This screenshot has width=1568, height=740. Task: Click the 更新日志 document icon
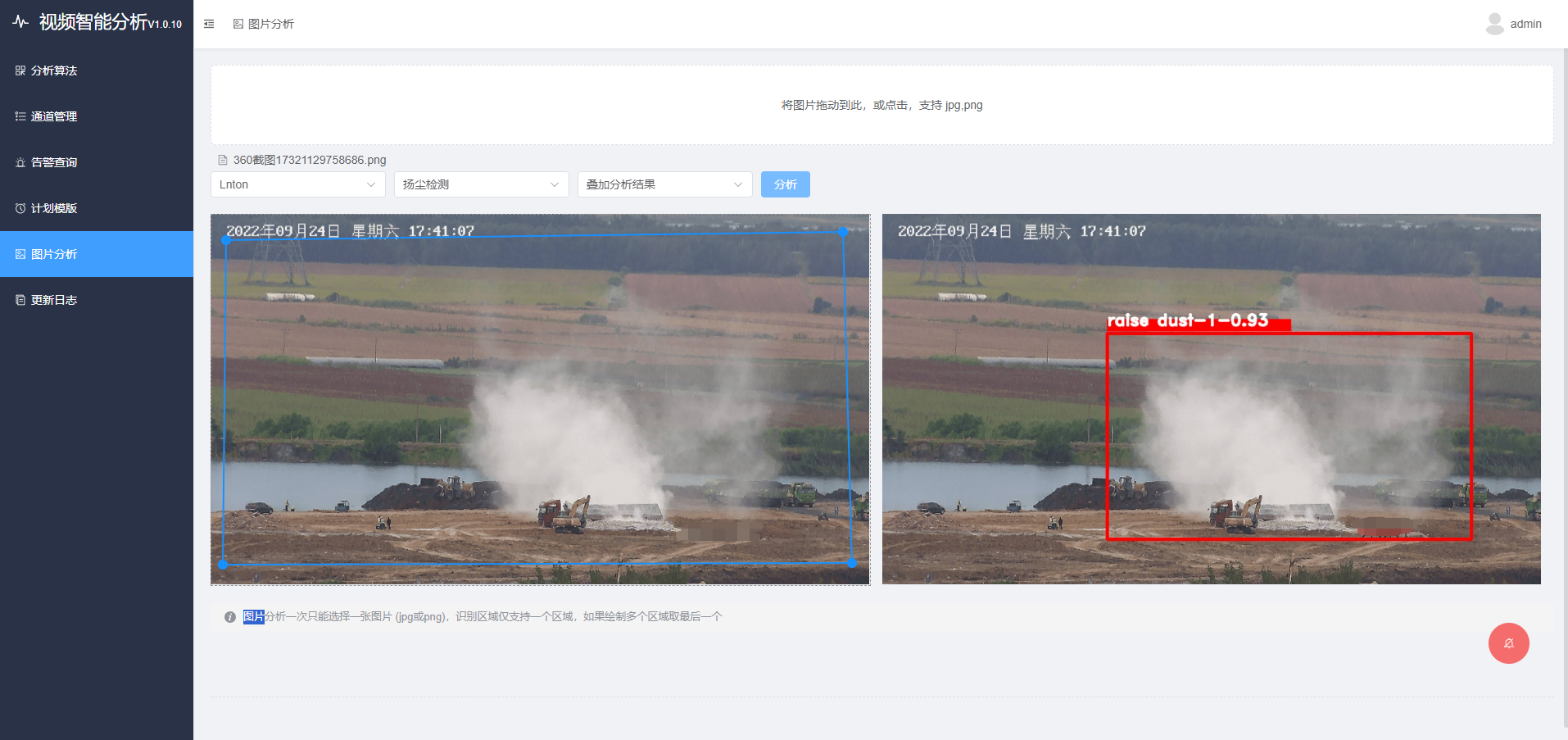pyautogui.click(x=20, y=300)
